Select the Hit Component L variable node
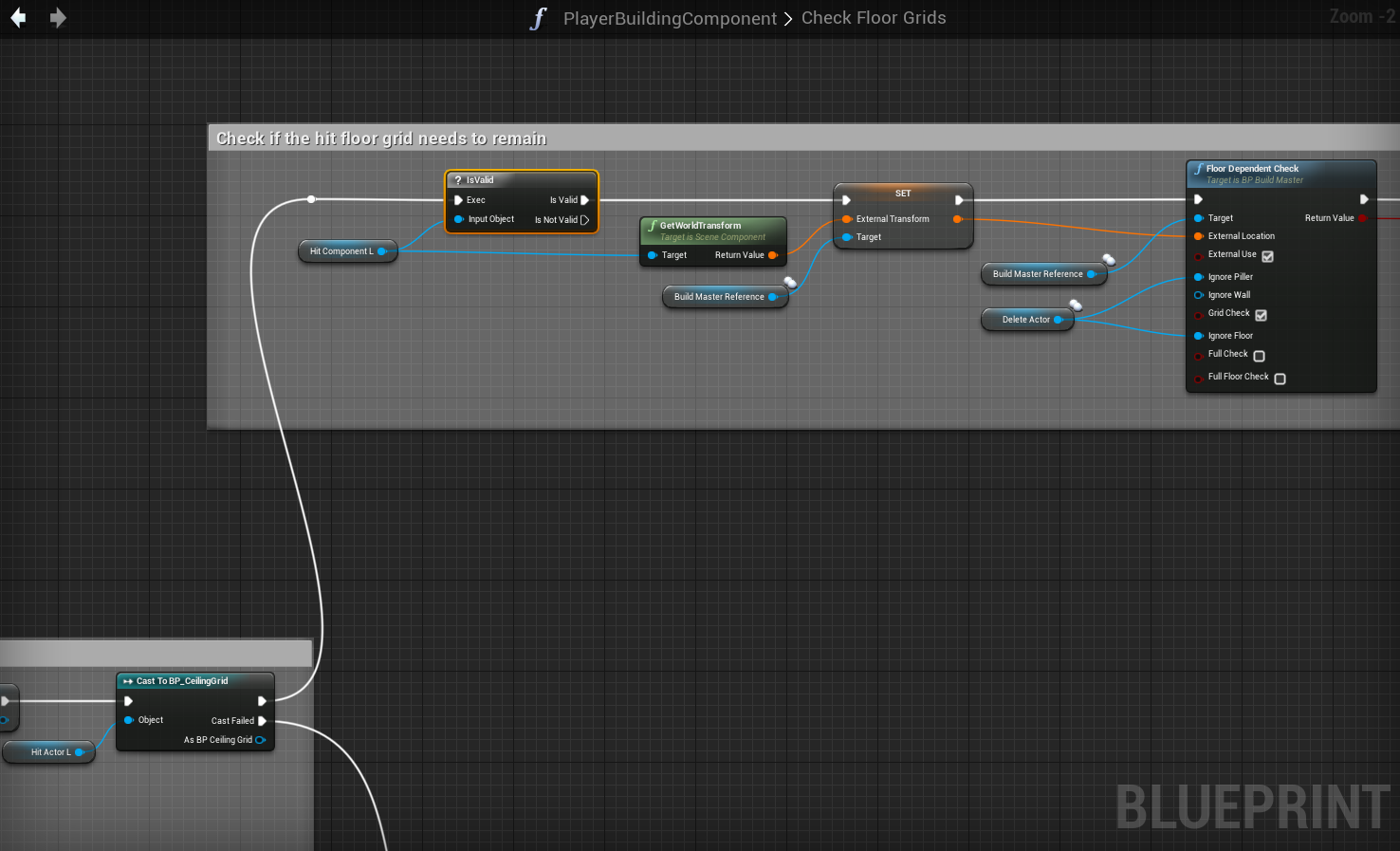The image size is (1400, 851). point(341,251)
